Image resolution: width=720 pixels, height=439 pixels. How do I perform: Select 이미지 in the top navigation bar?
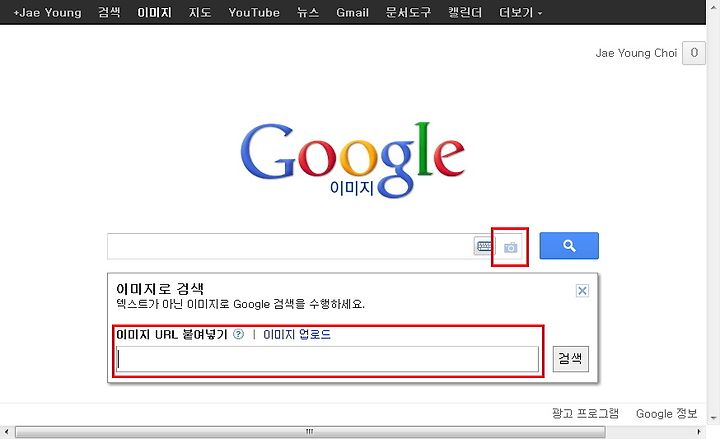click(154, 12)
